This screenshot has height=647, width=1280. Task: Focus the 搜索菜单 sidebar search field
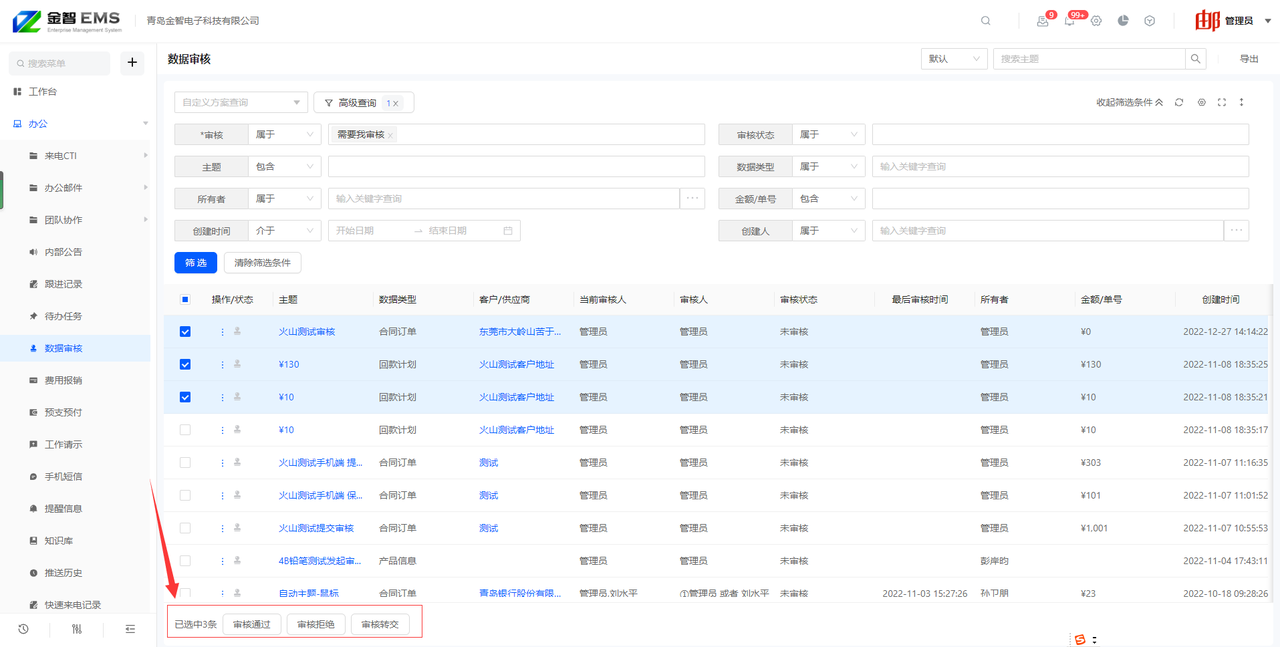coord(60,63)
